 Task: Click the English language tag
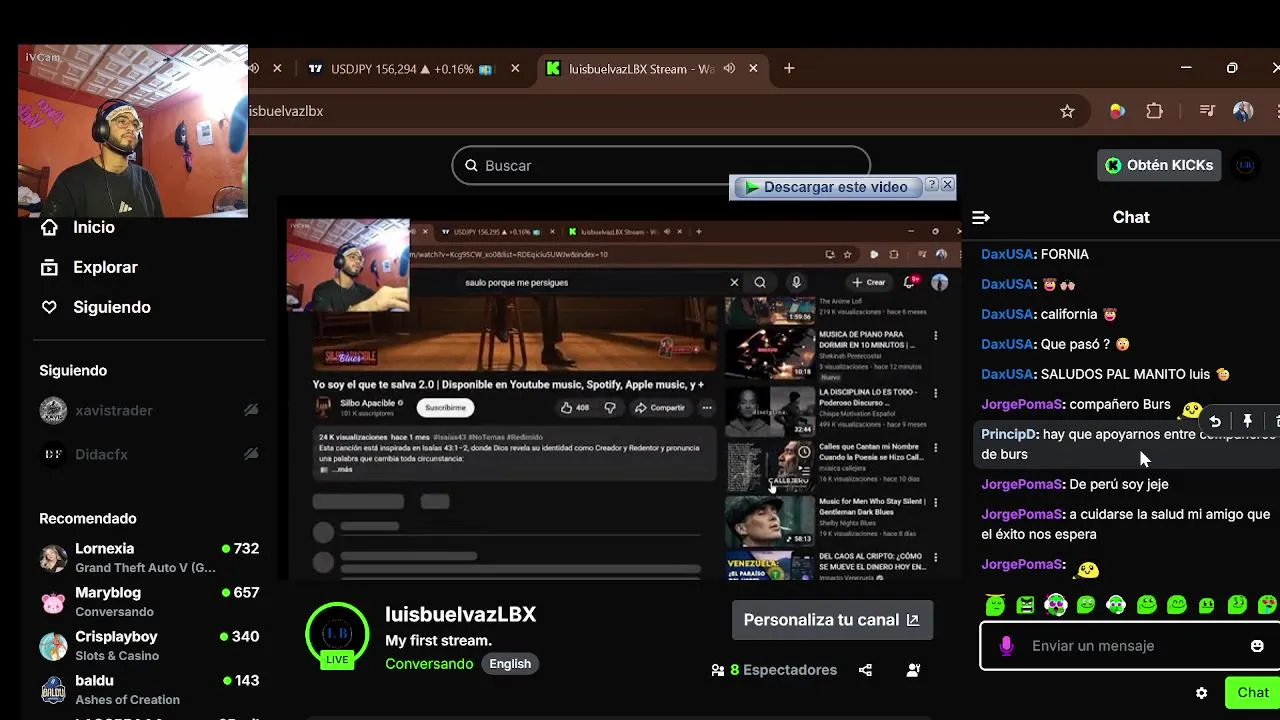tap(510, 664)
